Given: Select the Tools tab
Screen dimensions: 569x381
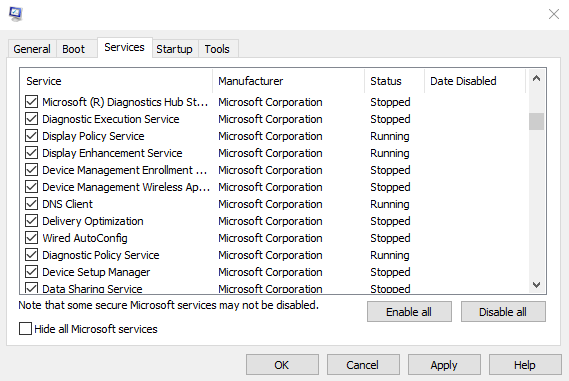Looking at the screenshot, I should pyautogui.click(x=217, y=49).
